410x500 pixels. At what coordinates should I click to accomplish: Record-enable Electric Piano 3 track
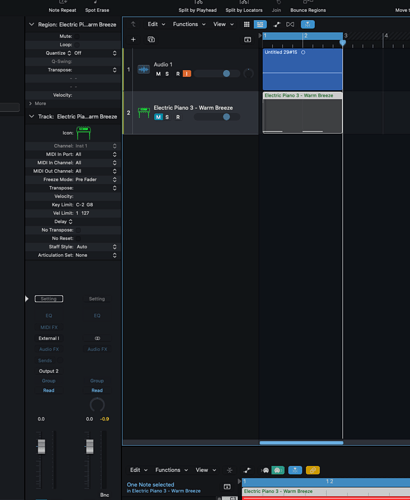click(x=178, y=117)
